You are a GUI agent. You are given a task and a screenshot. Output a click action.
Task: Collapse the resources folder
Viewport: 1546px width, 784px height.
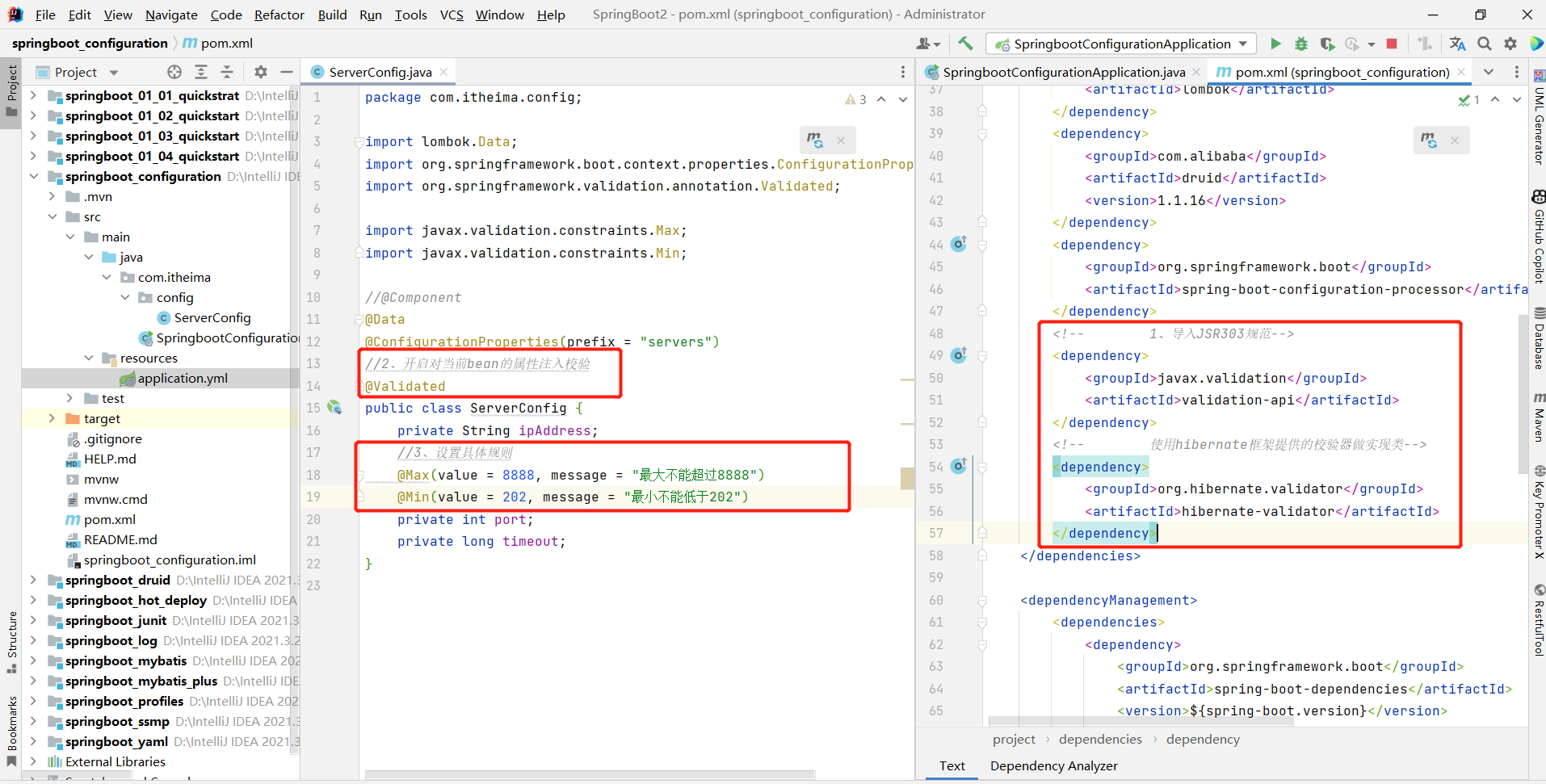point(88,358)
